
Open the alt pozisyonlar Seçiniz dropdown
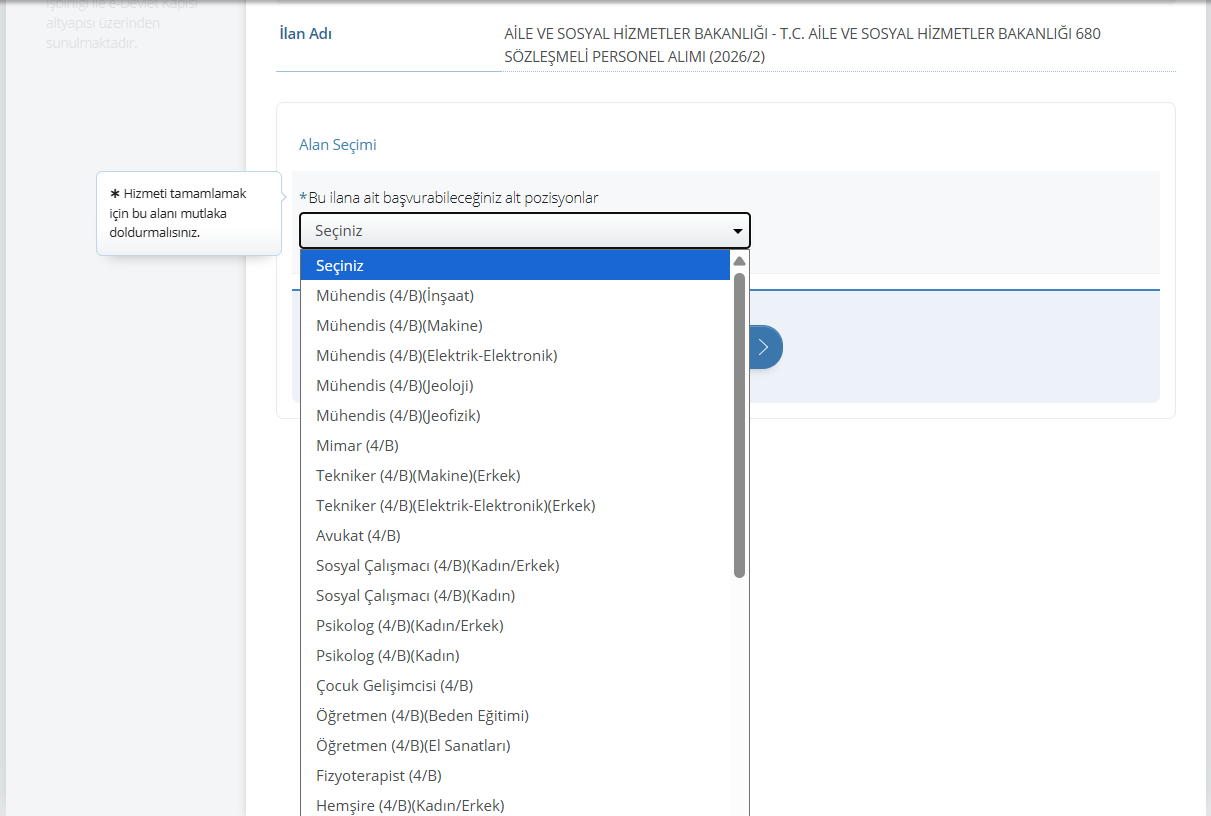pyautogui.click(x=524, y=231)
